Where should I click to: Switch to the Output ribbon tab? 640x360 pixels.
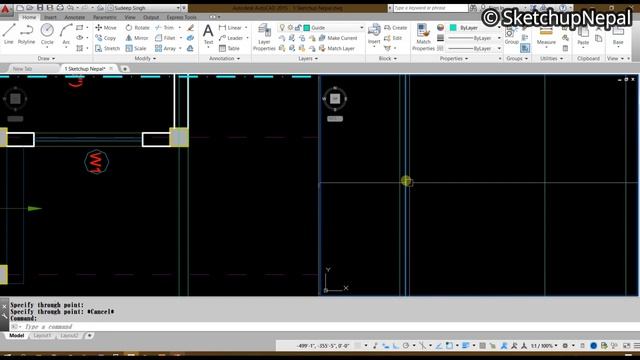point(151,17)
